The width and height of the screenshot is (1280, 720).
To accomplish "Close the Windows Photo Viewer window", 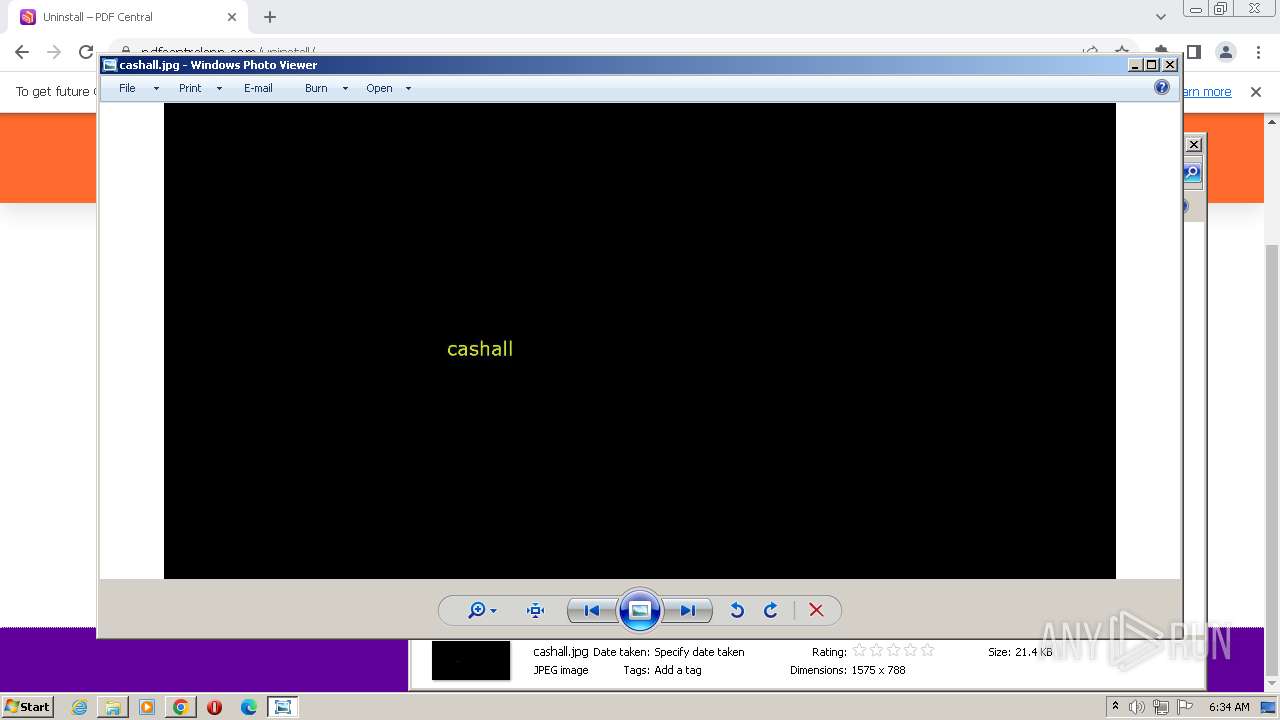I will pyautogui.click(x=1170, y=65).
